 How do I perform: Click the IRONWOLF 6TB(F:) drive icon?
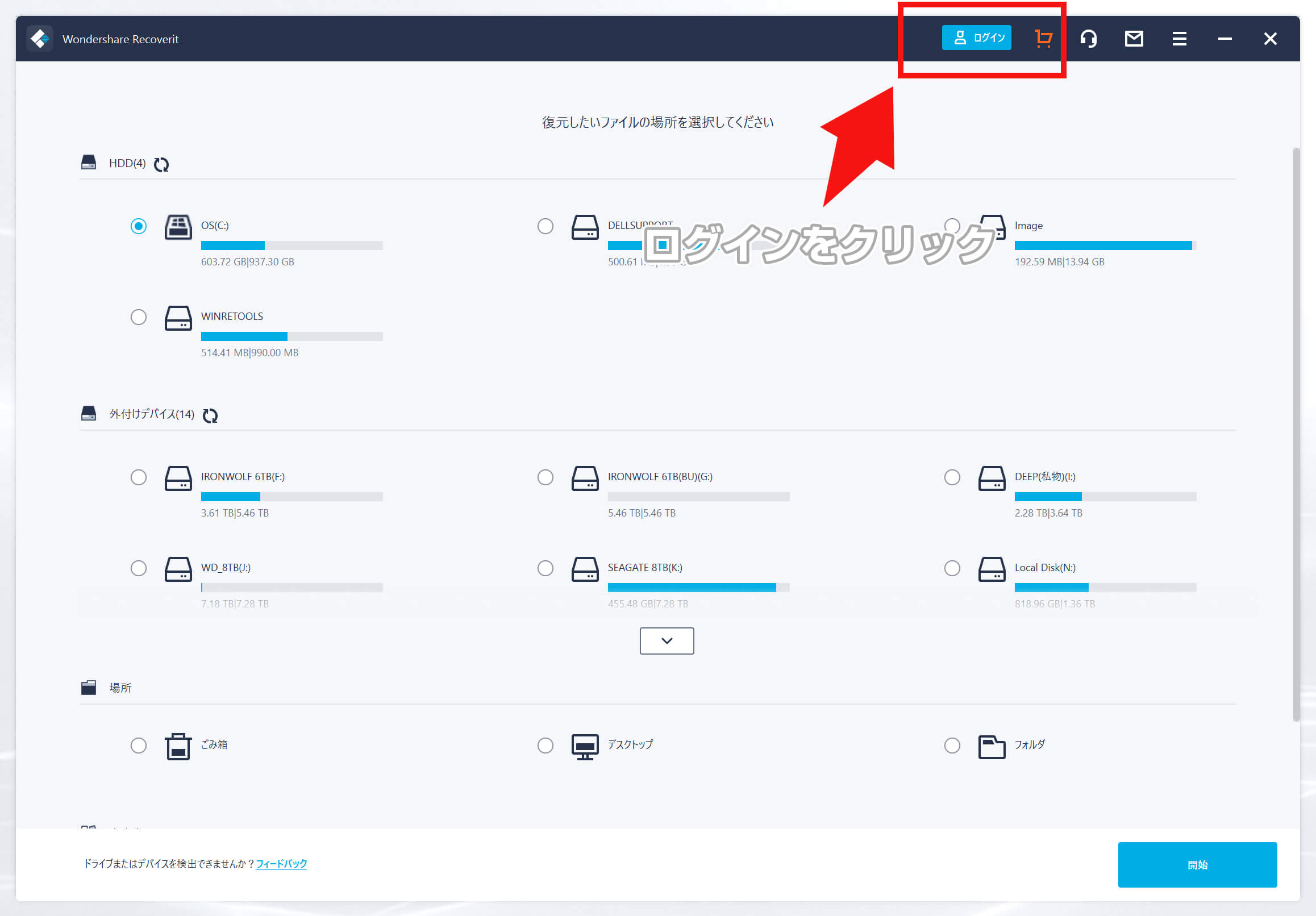[x=178, y=478]
